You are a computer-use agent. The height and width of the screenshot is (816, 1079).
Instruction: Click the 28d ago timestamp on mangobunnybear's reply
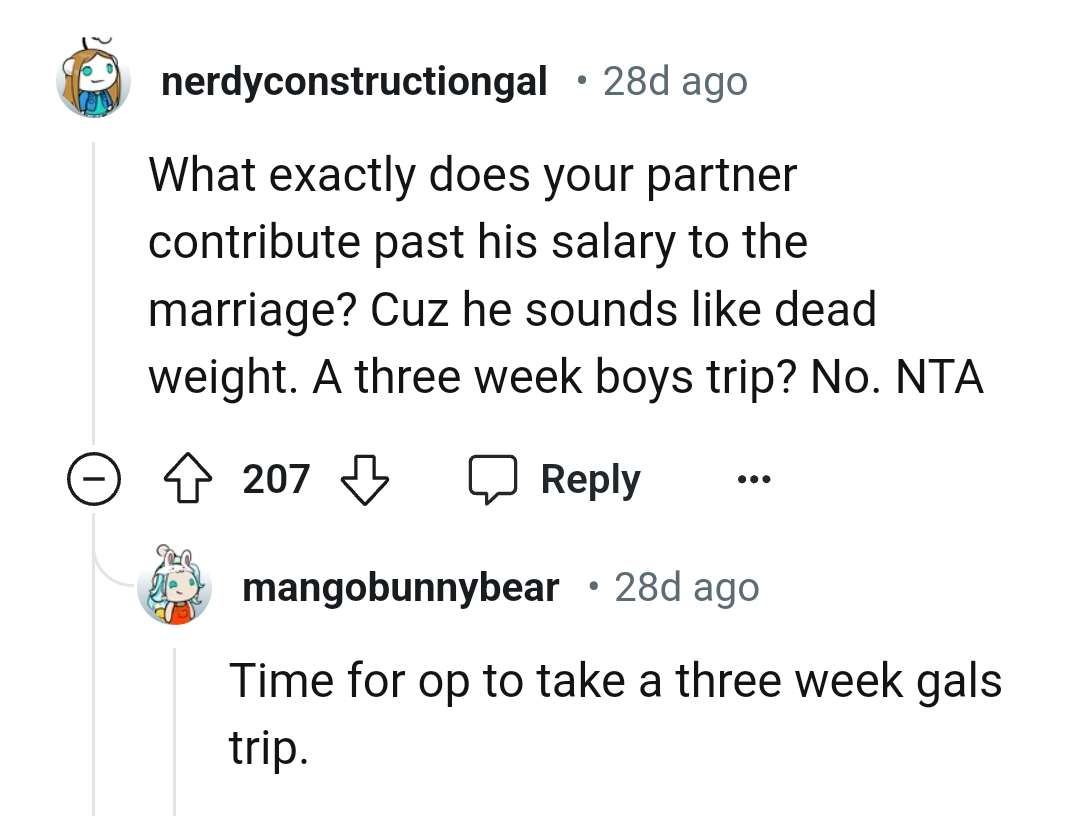[x=686, y=587]
